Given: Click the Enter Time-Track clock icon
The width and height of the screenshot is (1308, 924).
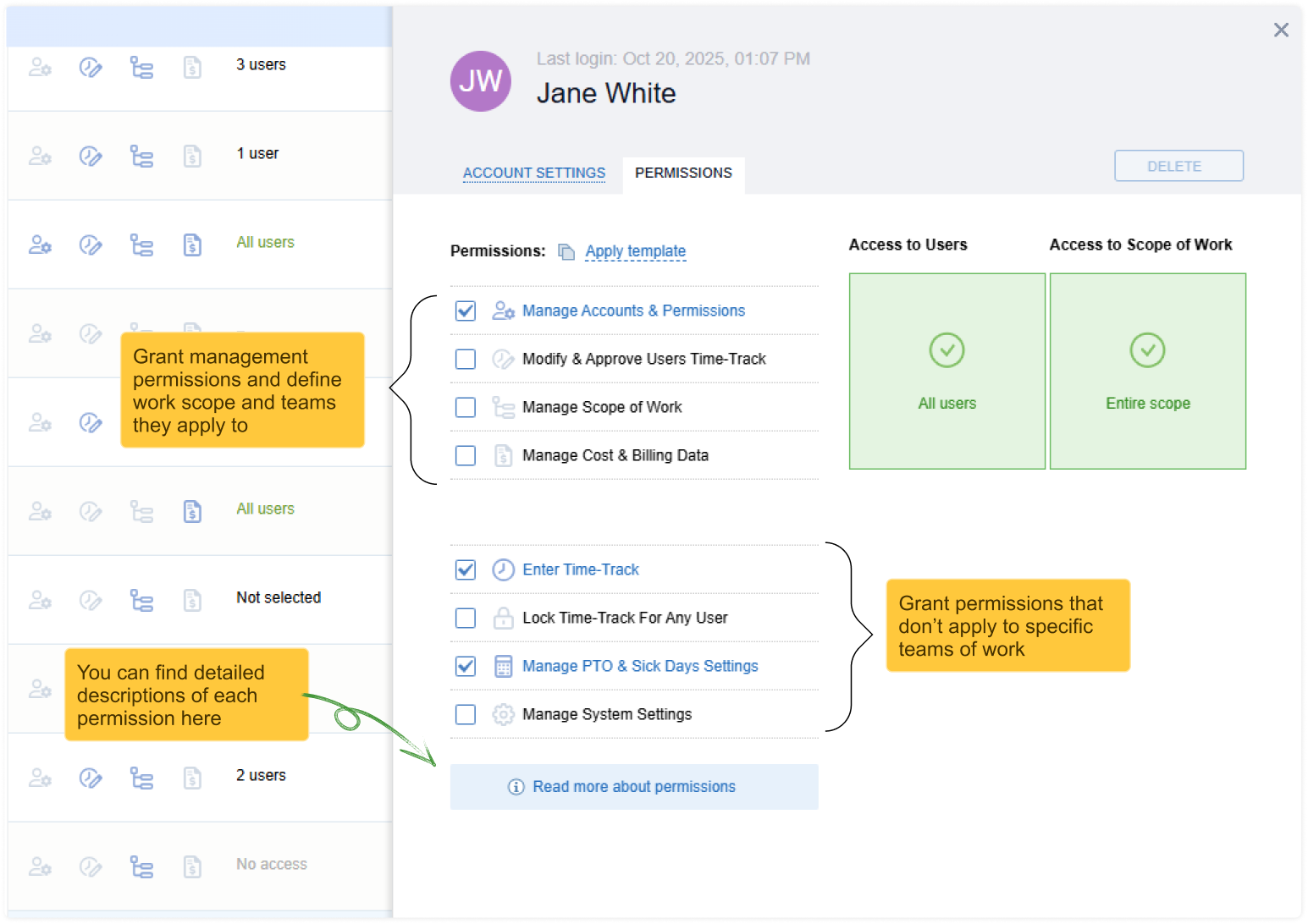Looking at the screenshot, I should 503,569.
